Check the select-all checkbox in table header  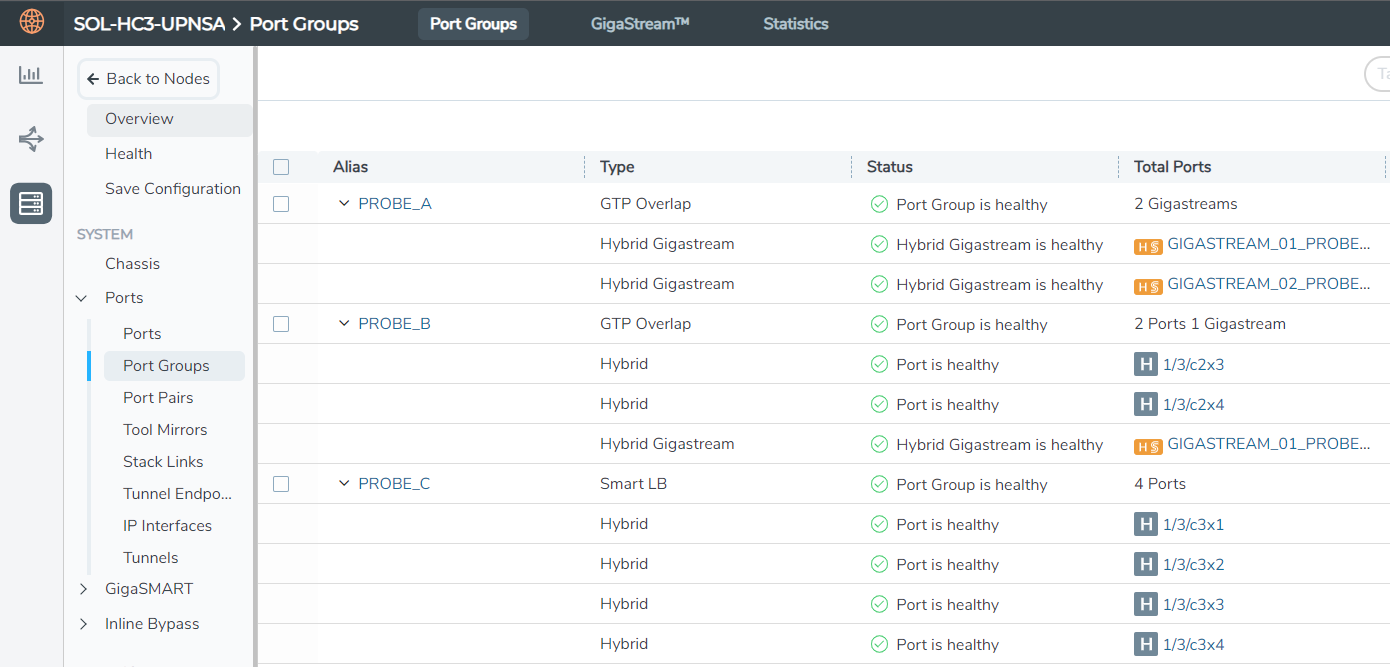coord(281,166)
